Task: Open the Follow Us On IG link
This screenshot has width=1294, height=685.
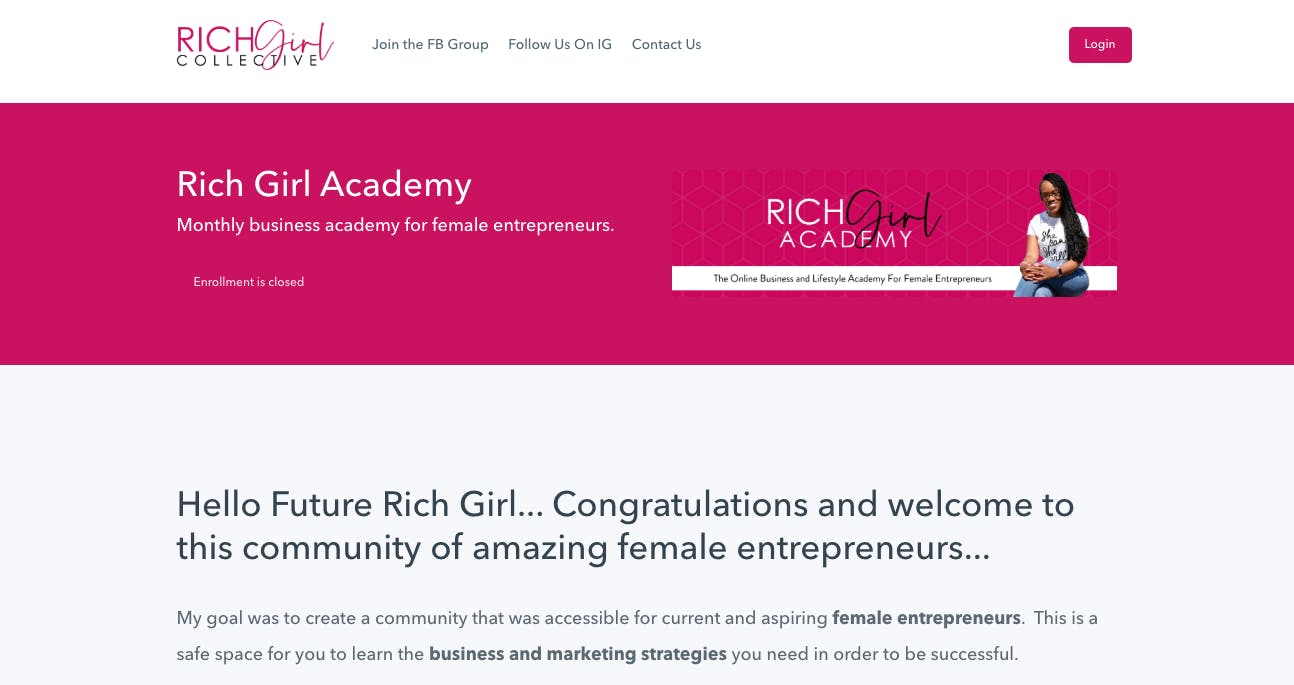Action: (560, 44)
